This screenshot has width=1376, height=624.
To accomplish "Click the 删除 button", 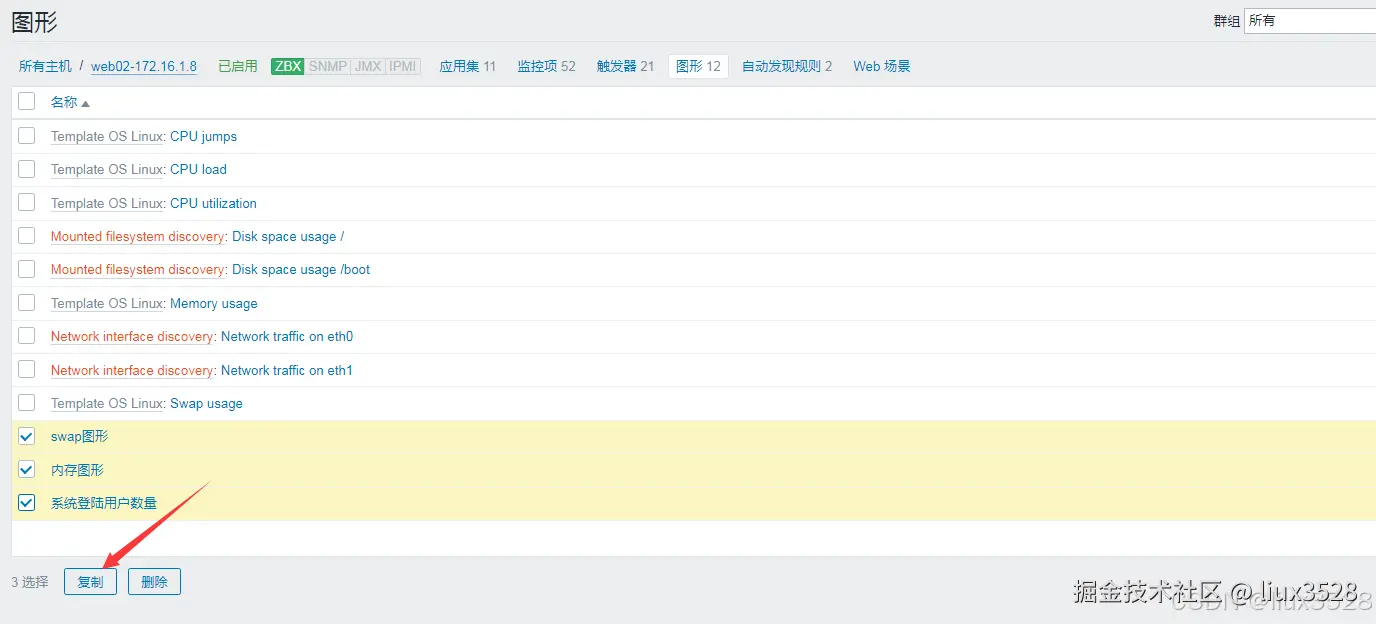I will pyautogui.click(x=154, y=581).
